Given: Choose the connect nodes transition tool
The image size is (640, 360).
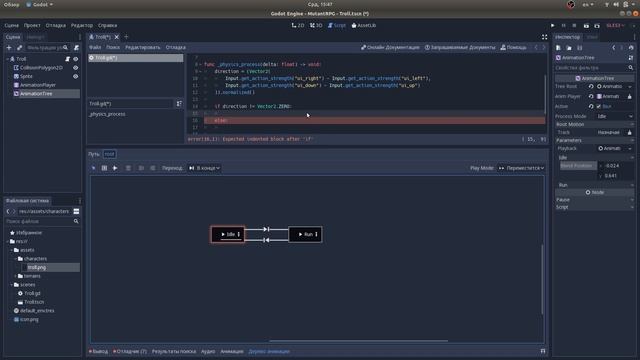Looking at the screenshot, I should click(x=115, y=168).
